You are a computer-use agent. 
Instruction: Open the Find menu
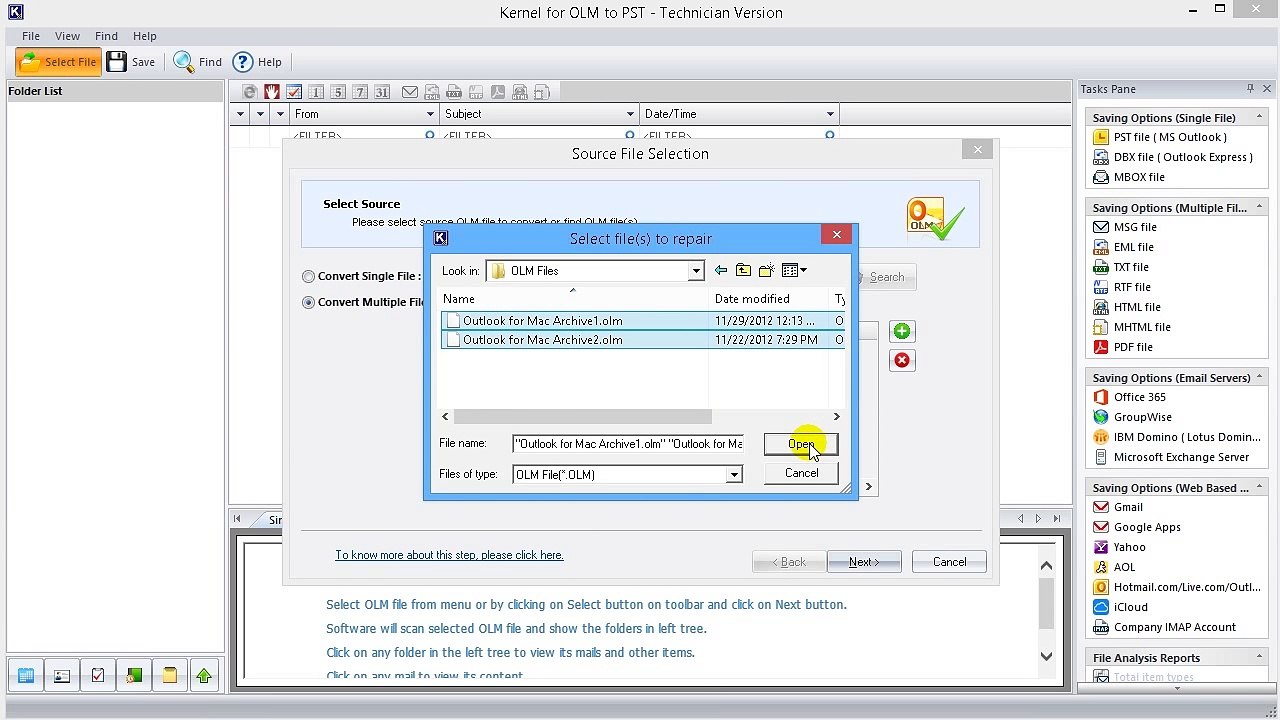pyautogui.click(x=106, y=36)
